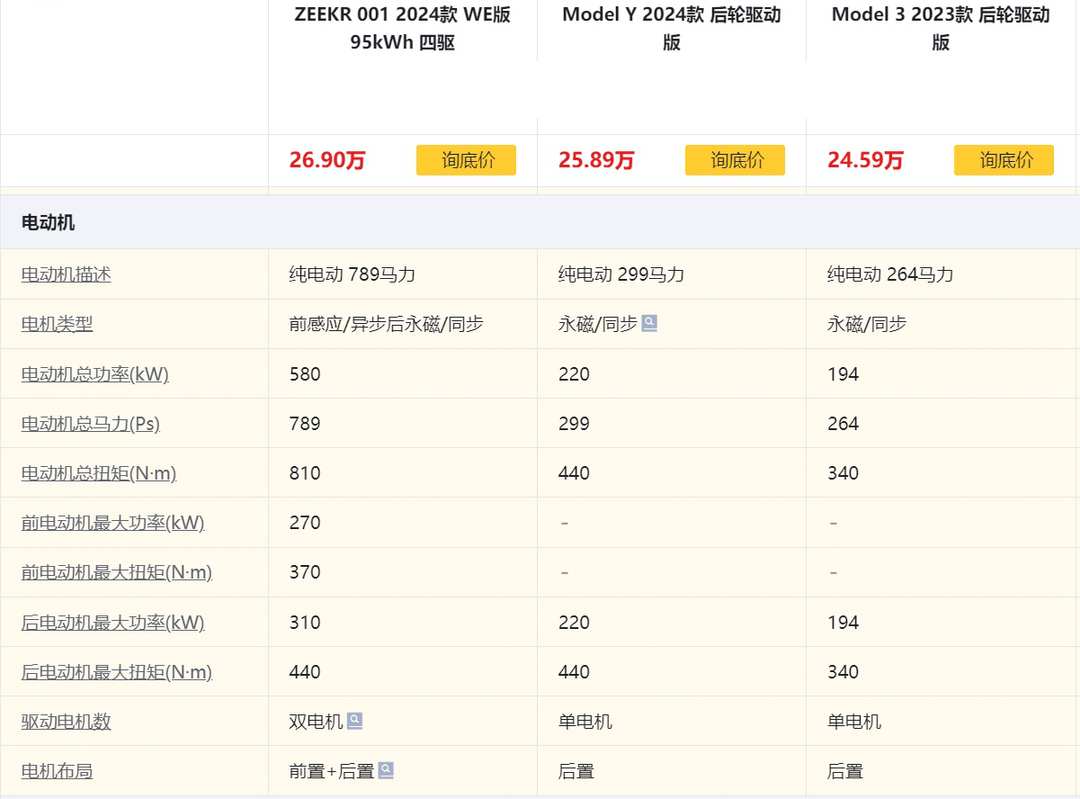1080x799 pixels.
Task: Open the 后电动机最大扭矩(N·m) link
Action: pyautogui.click(x=117, y=672)
